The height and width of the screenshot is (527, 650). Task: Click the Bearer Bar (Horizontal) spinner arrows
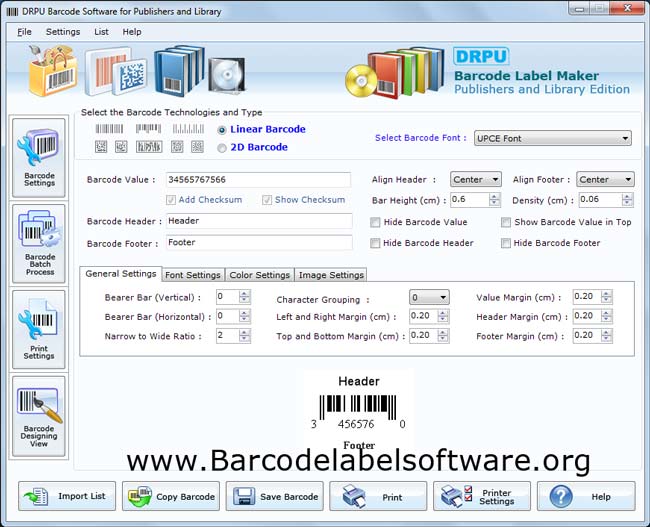(x=245, y=316)
